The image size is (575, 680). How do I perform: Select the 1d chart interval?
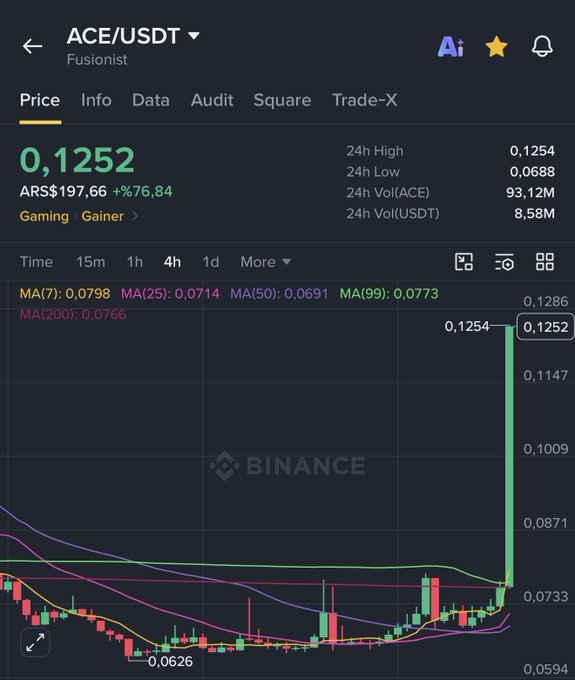[x=211, y=262]
